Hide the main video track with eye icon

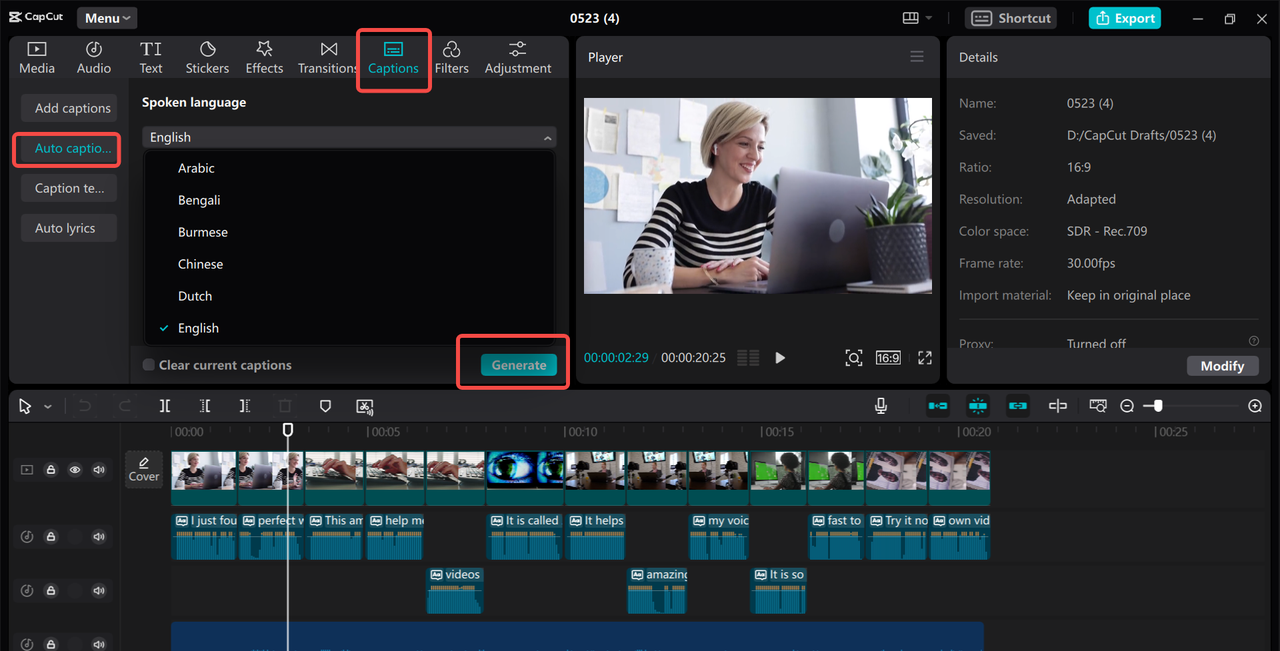pyautogui.click(x=75, y=470)
